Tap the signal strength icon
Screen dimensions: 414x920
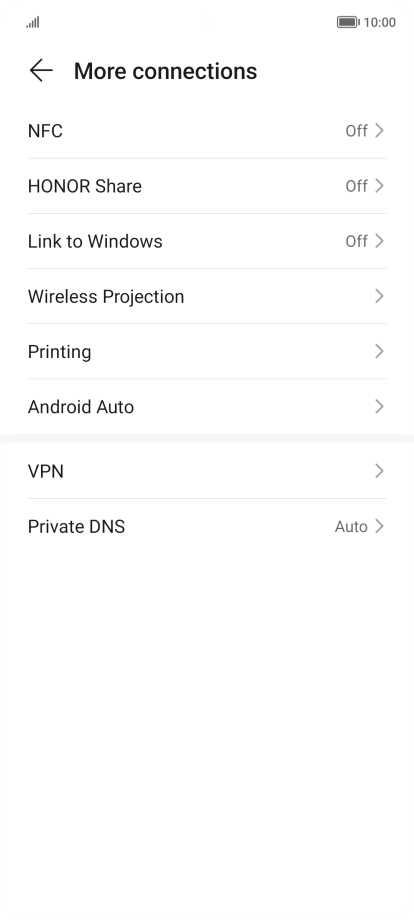pos(33,22)
